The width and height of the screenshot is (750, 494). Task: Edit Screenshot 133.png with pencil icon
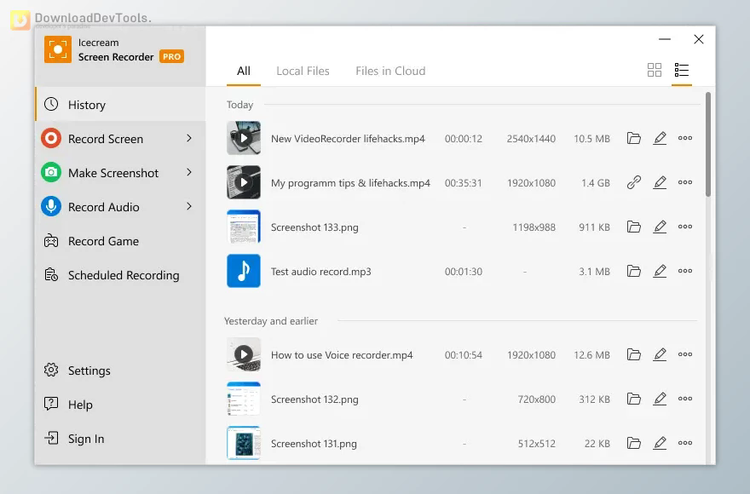[x=660, y=227]
